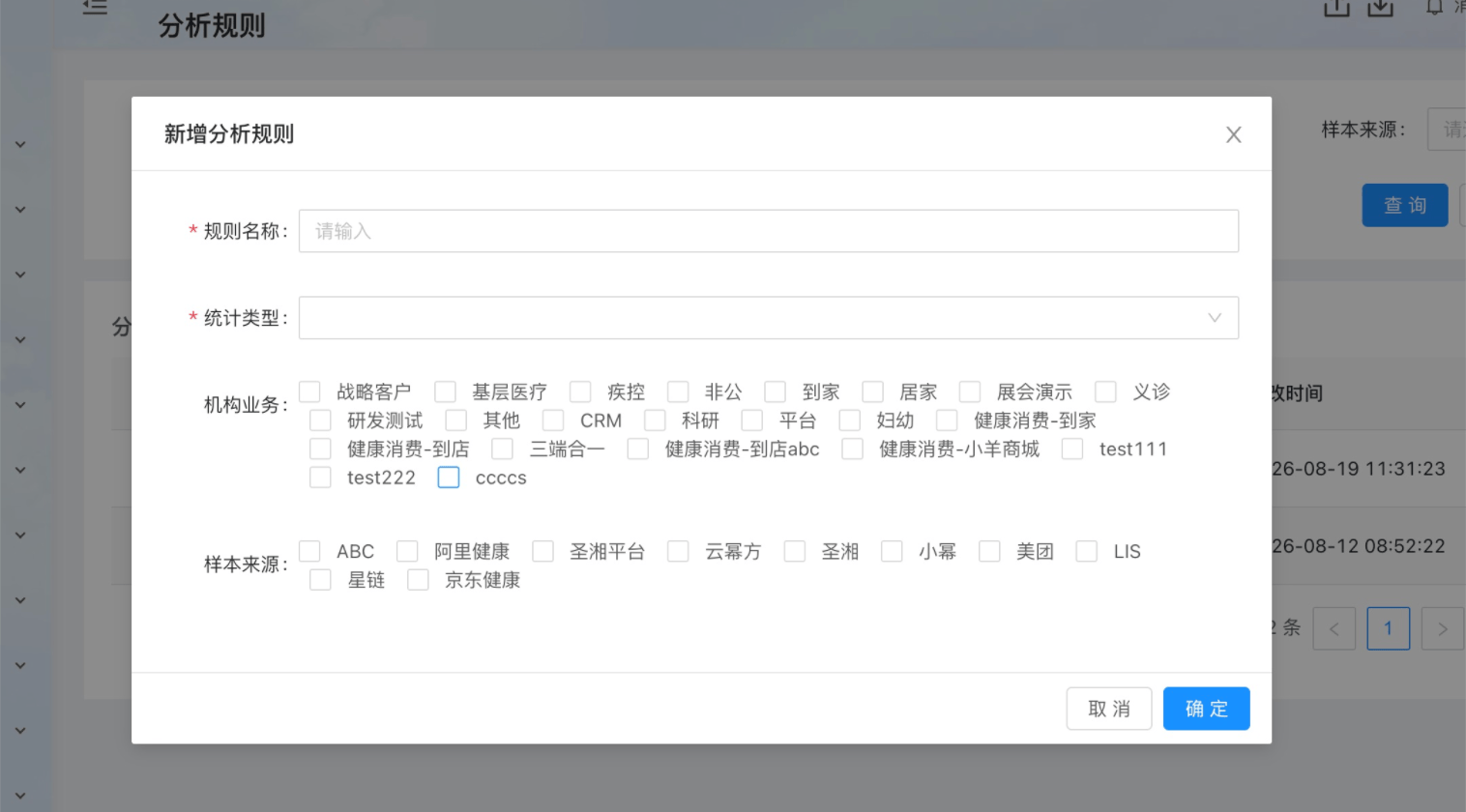Check the 阿里健康 sample source
Screen dimensions: 1466x812
407,551
